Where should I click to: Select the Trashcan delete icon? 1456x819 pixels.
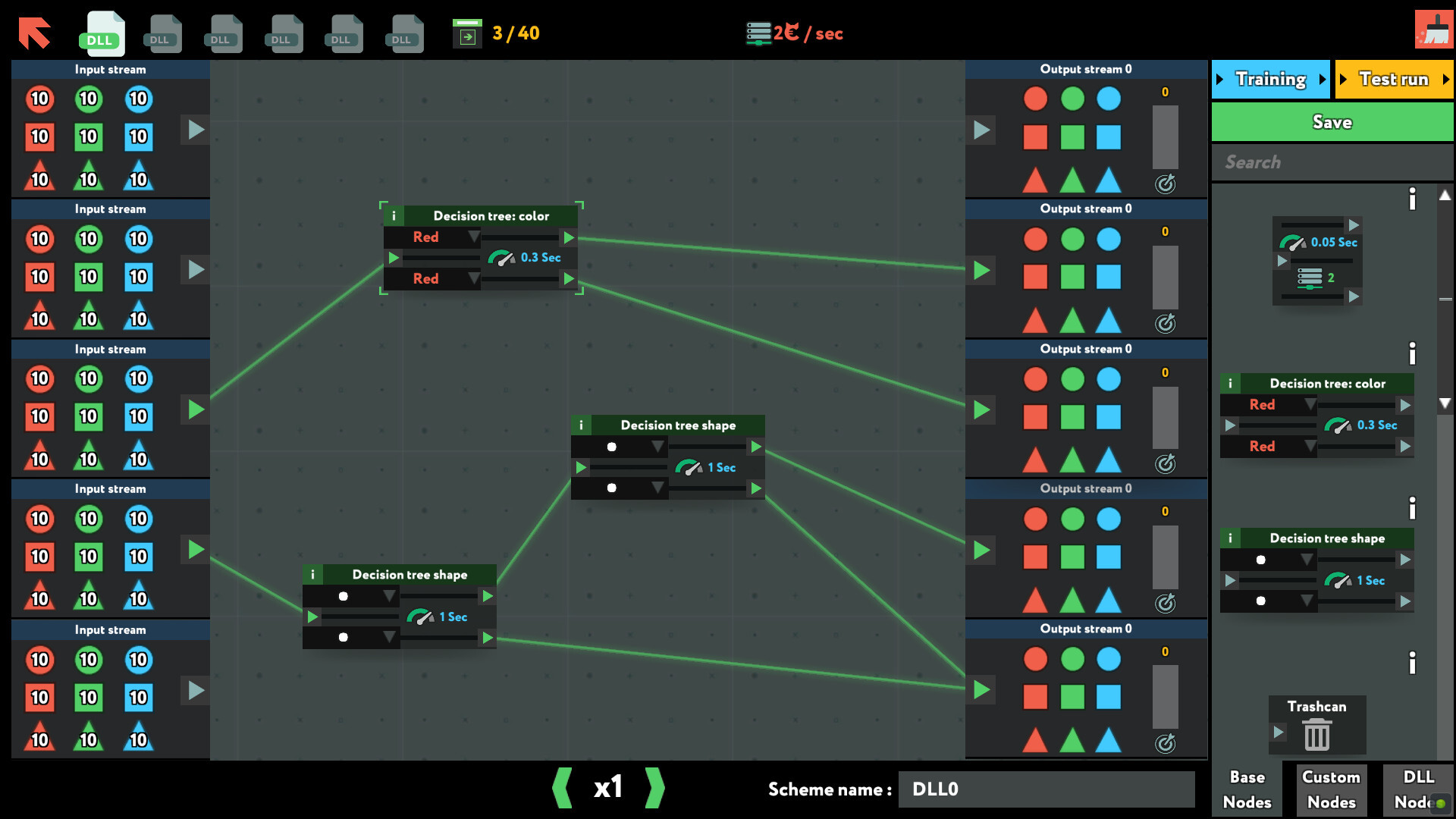(x=1315, y=735)
